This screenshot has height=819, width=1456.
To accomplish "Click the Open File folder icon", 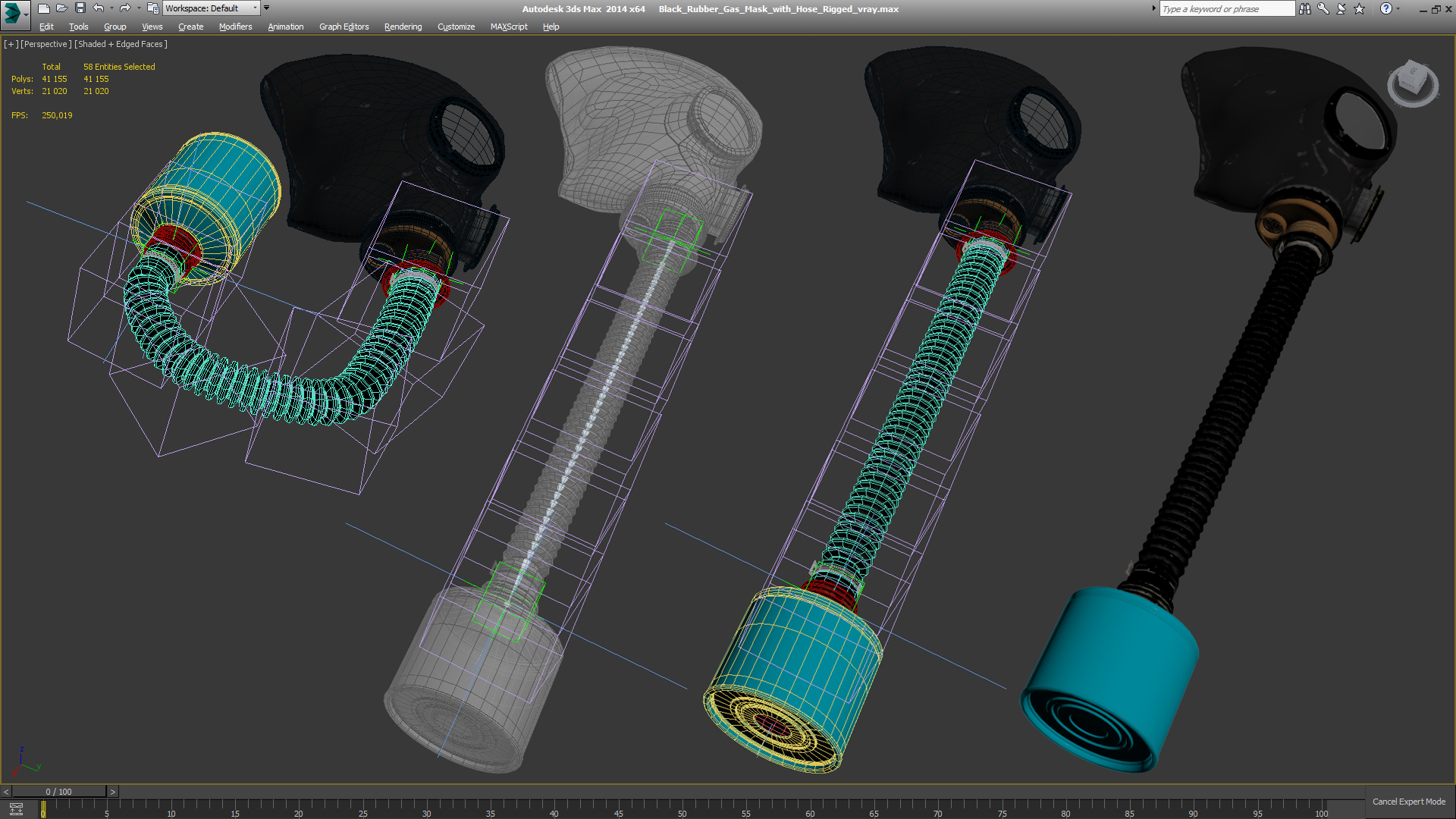I will [x=61, y=8].
